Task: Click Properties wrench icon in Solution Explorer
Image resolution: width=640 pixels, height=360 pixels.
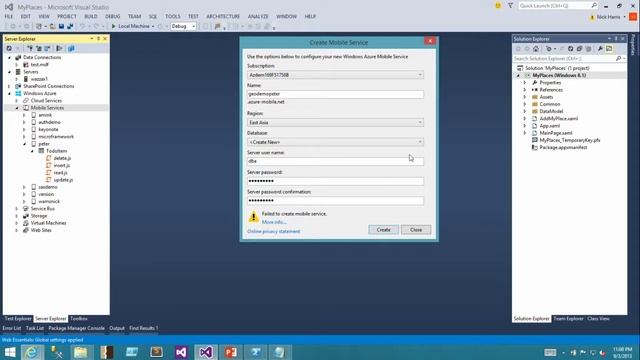Action: (600, 49)
